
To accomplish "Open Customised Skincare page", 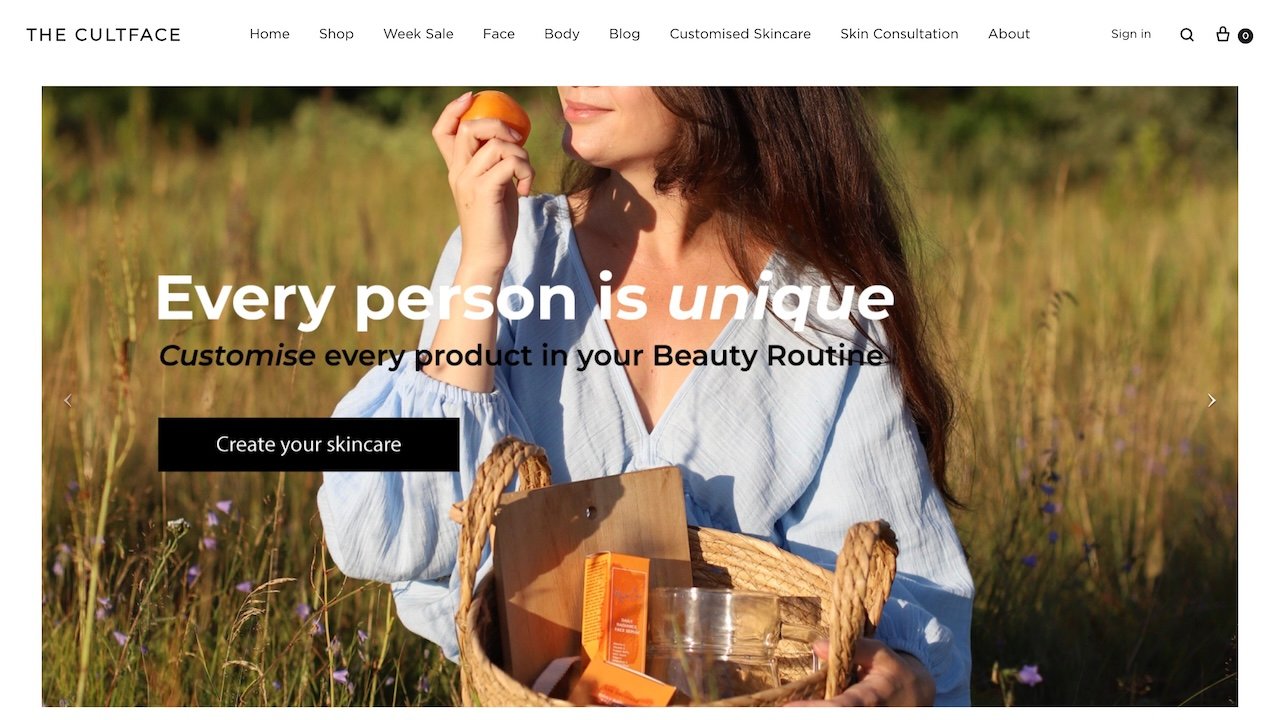I will click(x=740, y=34).
